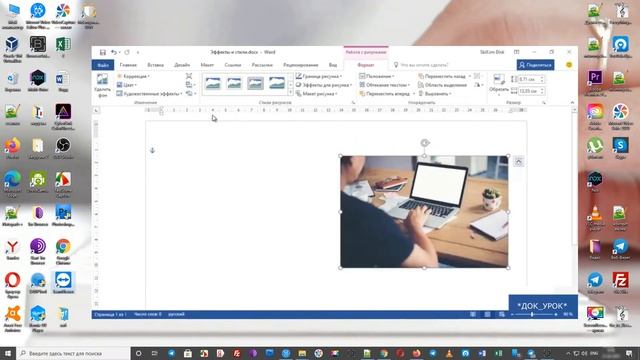Image resolution: width=640 pixels, height=360 pixels.
Task: Click the Redo icon in the quick access toolbar
Action: click(x=127, y=52)
